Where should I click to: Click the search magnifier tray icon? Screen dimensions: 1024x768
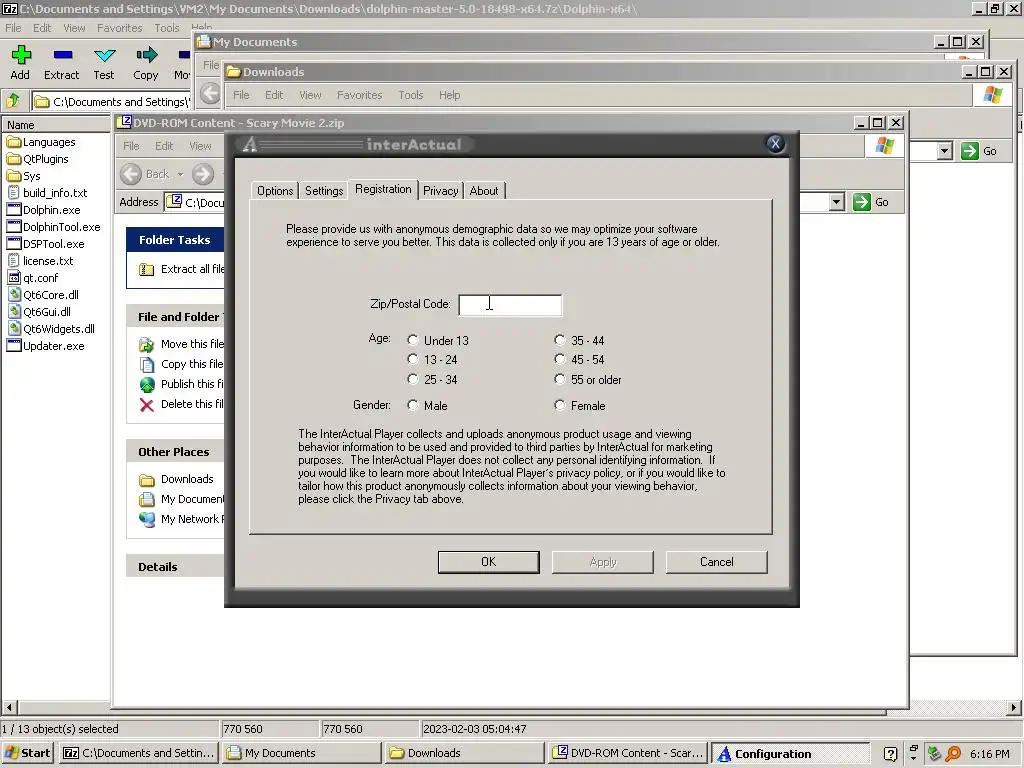coord(953,753)
